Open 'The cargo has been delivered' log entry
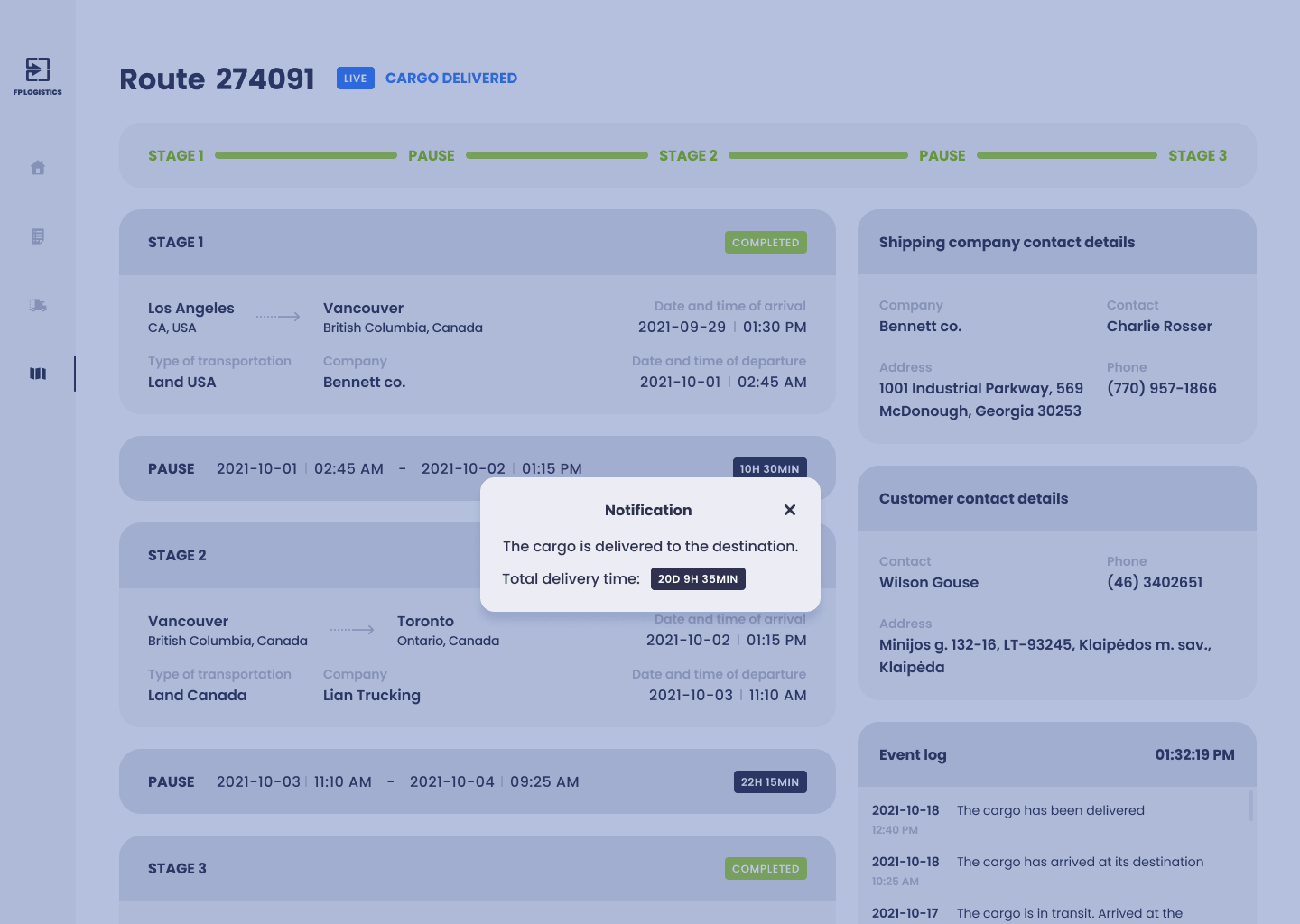The image size is (1300, 924). pos(1050,810)
